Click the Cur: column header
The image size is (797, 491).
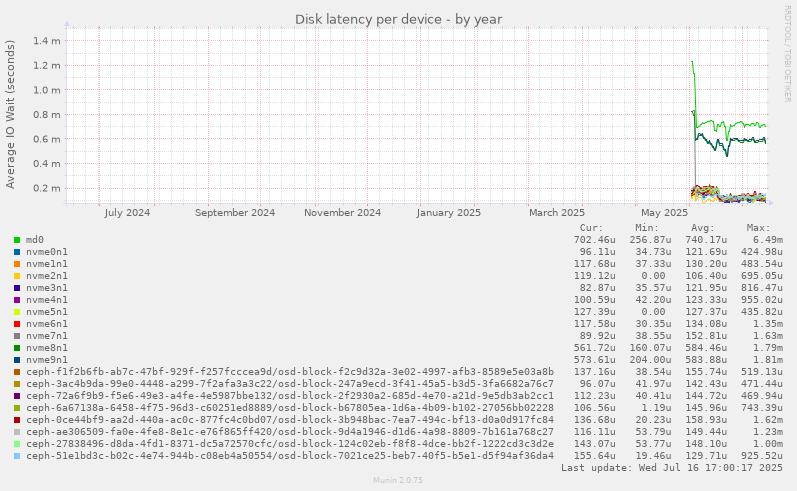point(591,228)
